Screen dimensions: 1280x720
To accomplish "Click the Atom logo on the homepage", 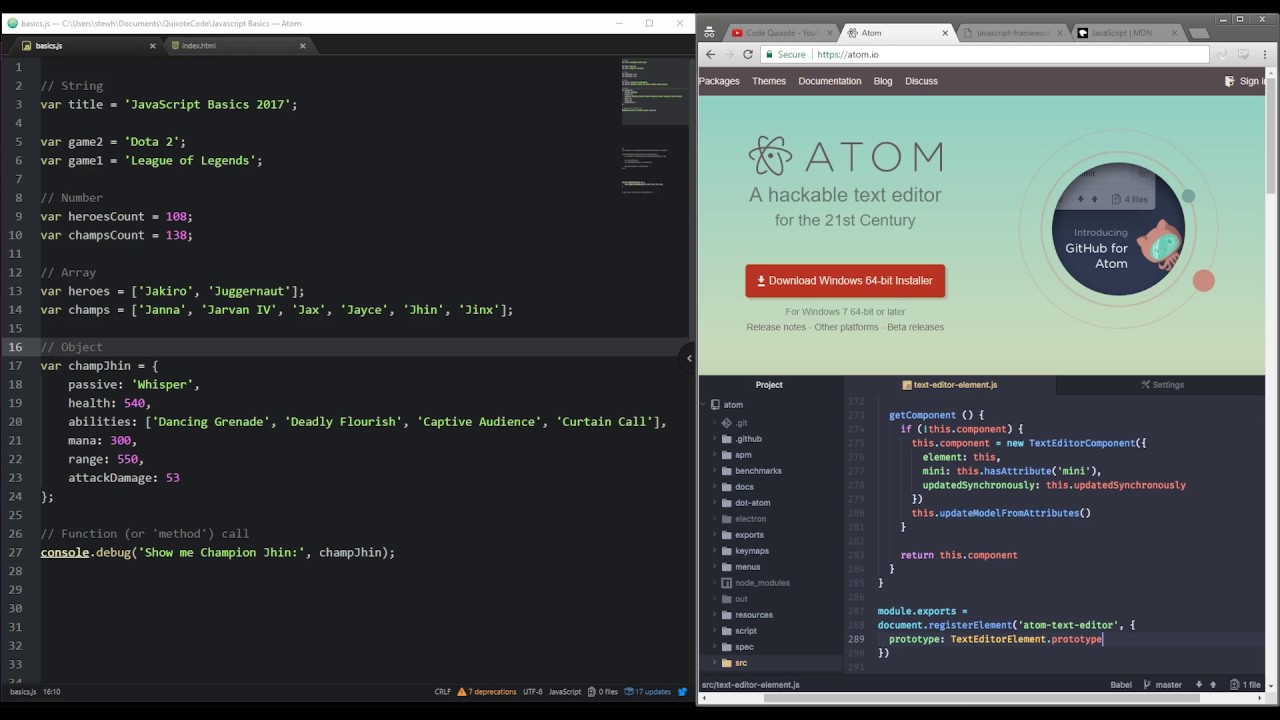I will (845, 157).
